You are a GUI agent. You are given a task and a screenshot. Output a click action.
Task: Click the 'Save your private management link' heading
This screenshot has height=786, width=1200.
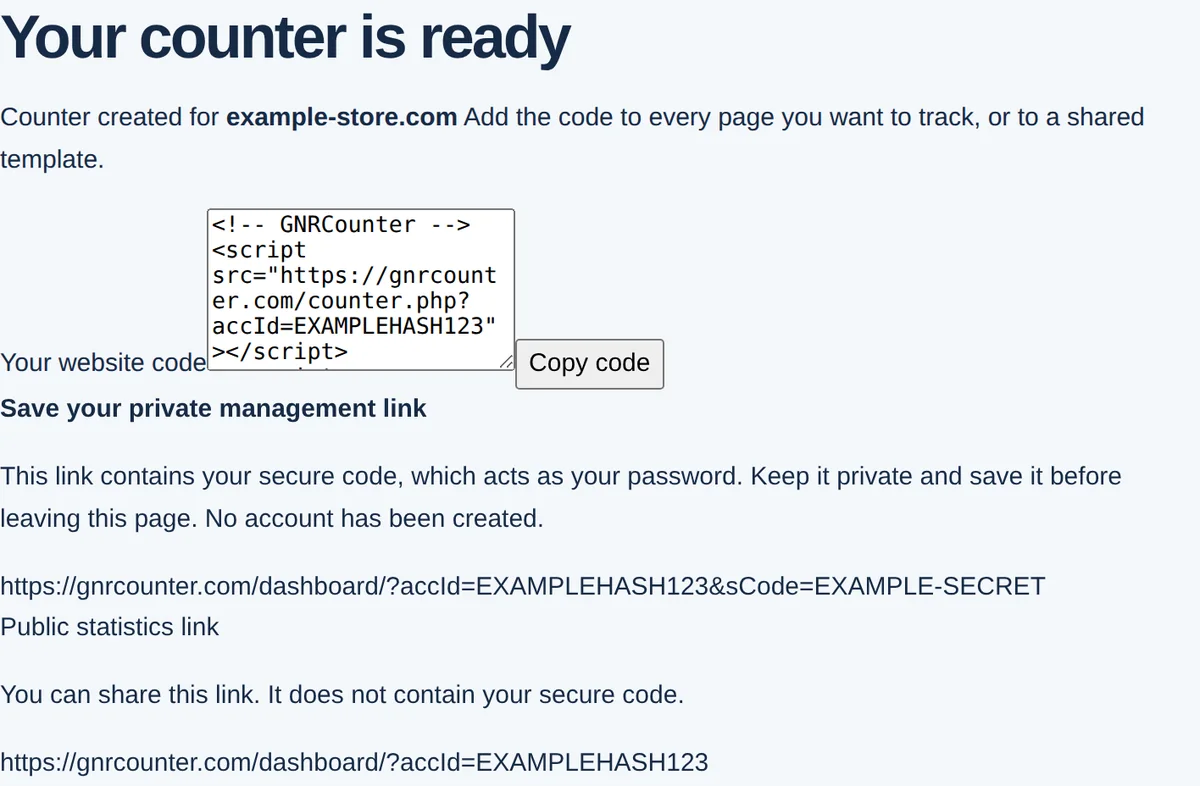[x=213, y=408]
